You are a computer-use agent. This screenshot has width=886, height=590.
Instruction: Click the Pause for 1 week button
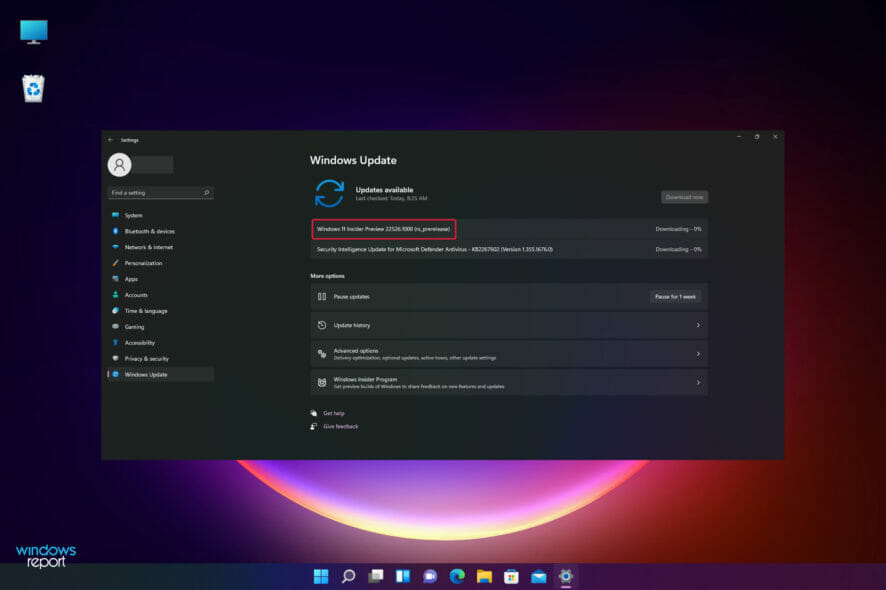point(675,297)
